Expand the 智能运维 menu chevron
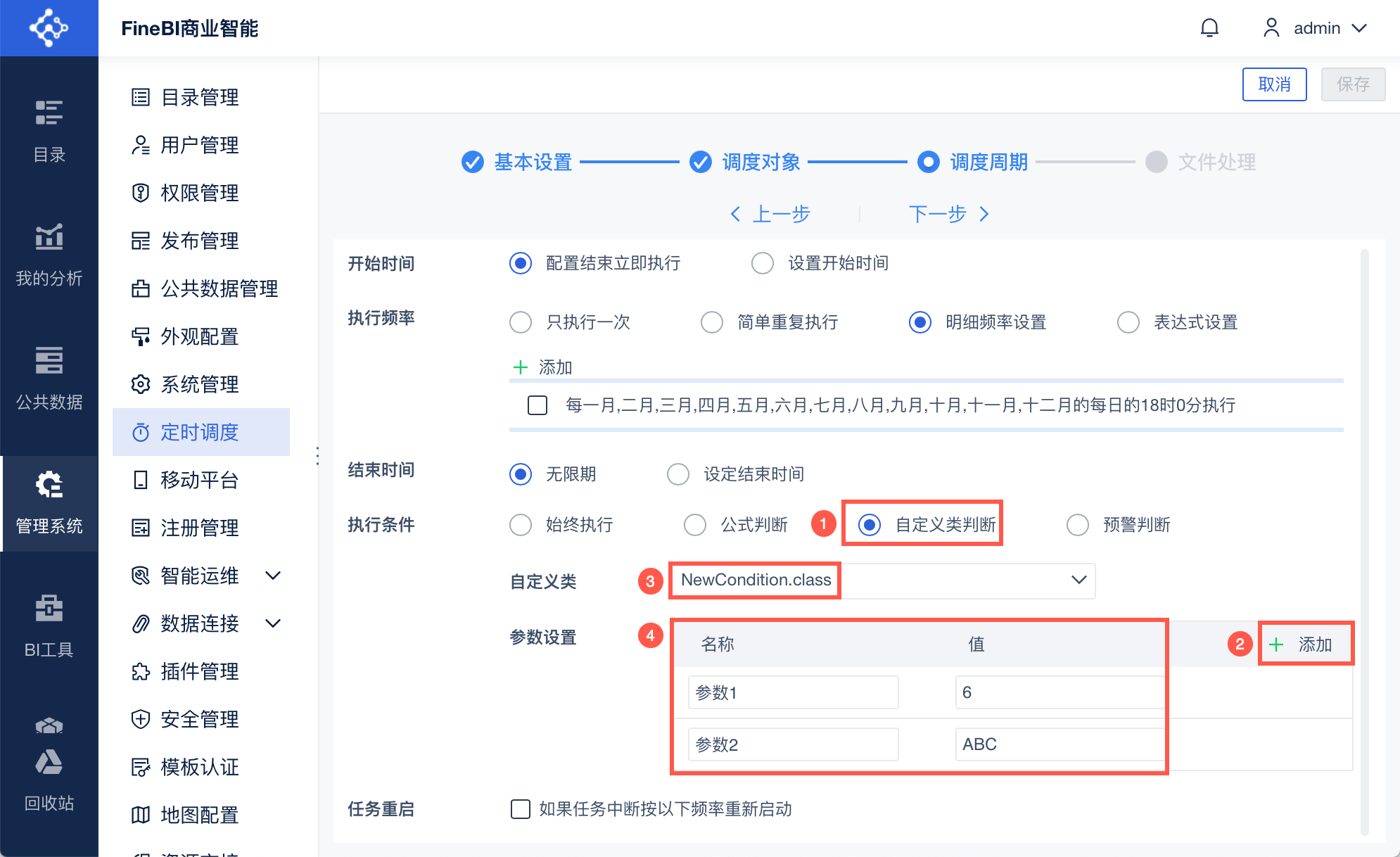Image resolution: width=1400 pixels, height=857 pixels. click(x=273, y=576)
